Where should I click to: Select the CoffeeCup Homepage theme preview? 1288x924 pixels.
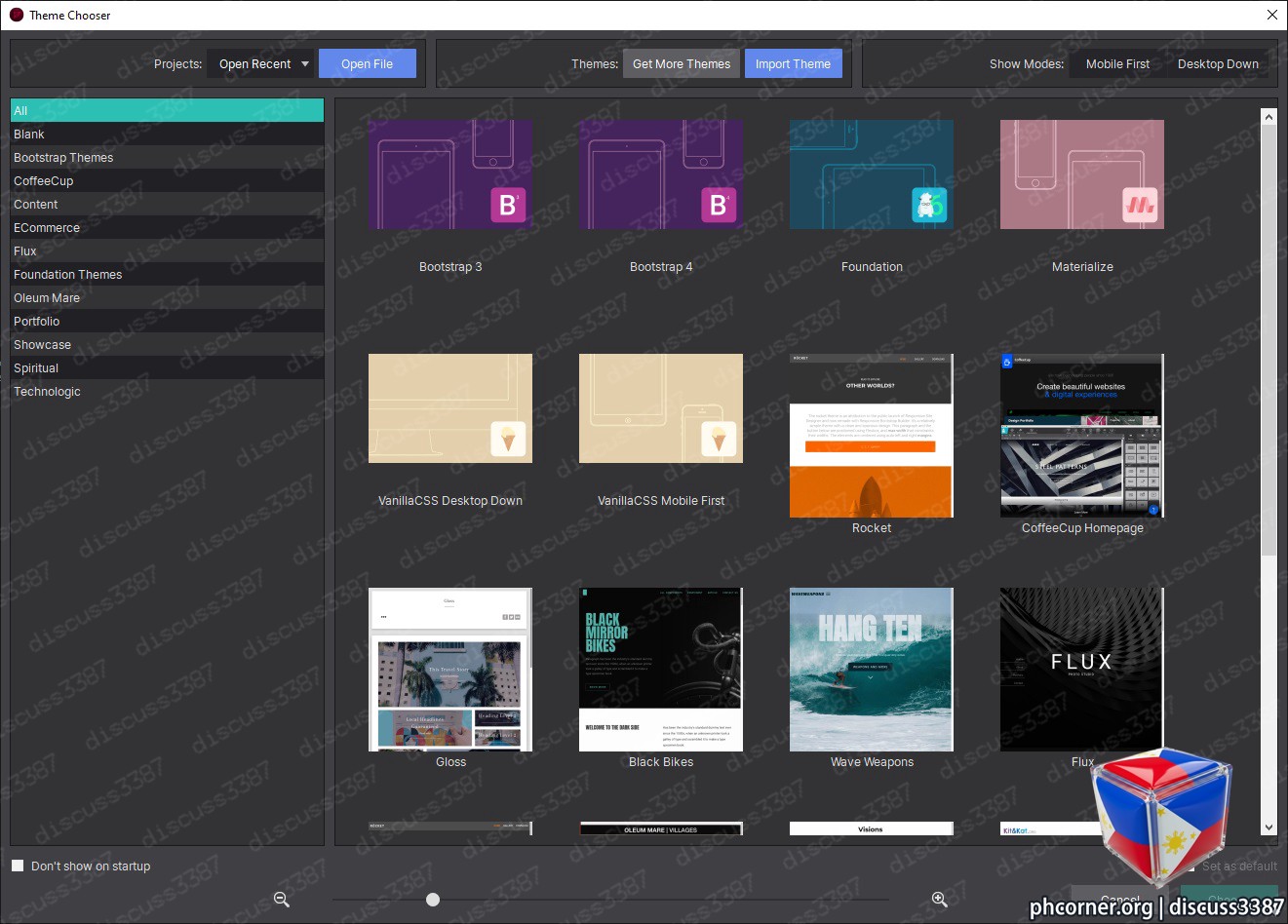[x=1082, y=436]
